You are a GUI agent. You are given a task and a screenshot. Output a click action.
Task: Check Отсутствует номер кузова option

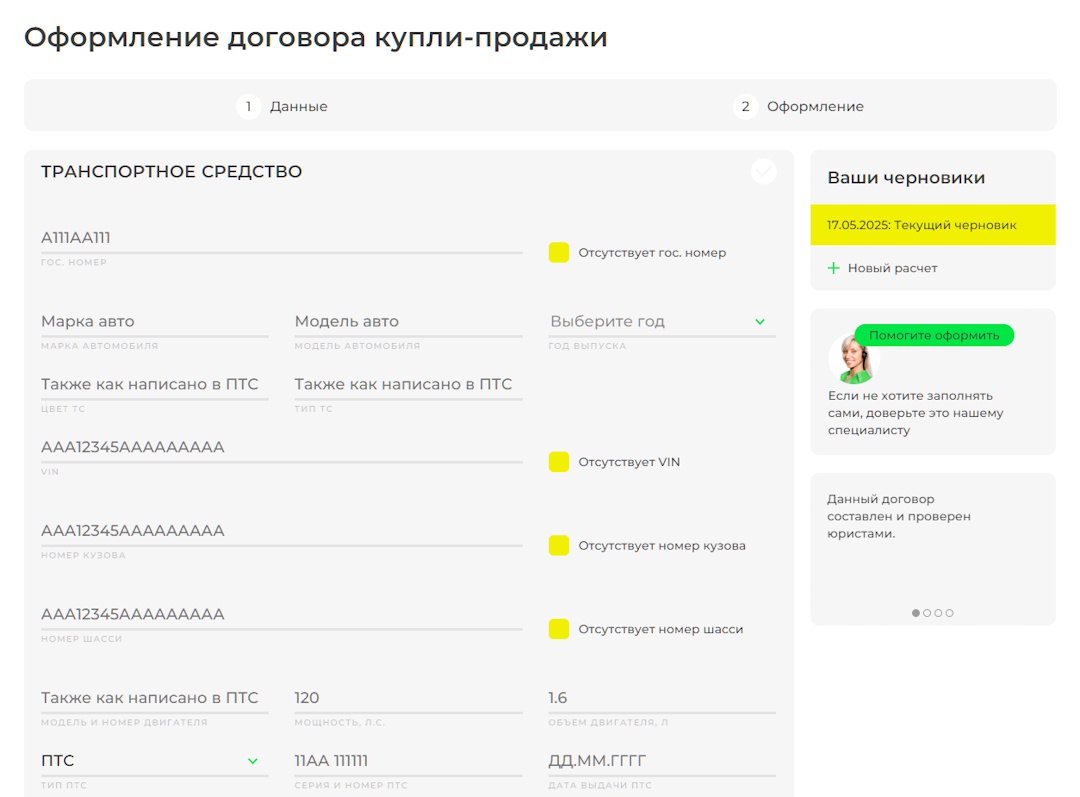click(x=559, y=546)
